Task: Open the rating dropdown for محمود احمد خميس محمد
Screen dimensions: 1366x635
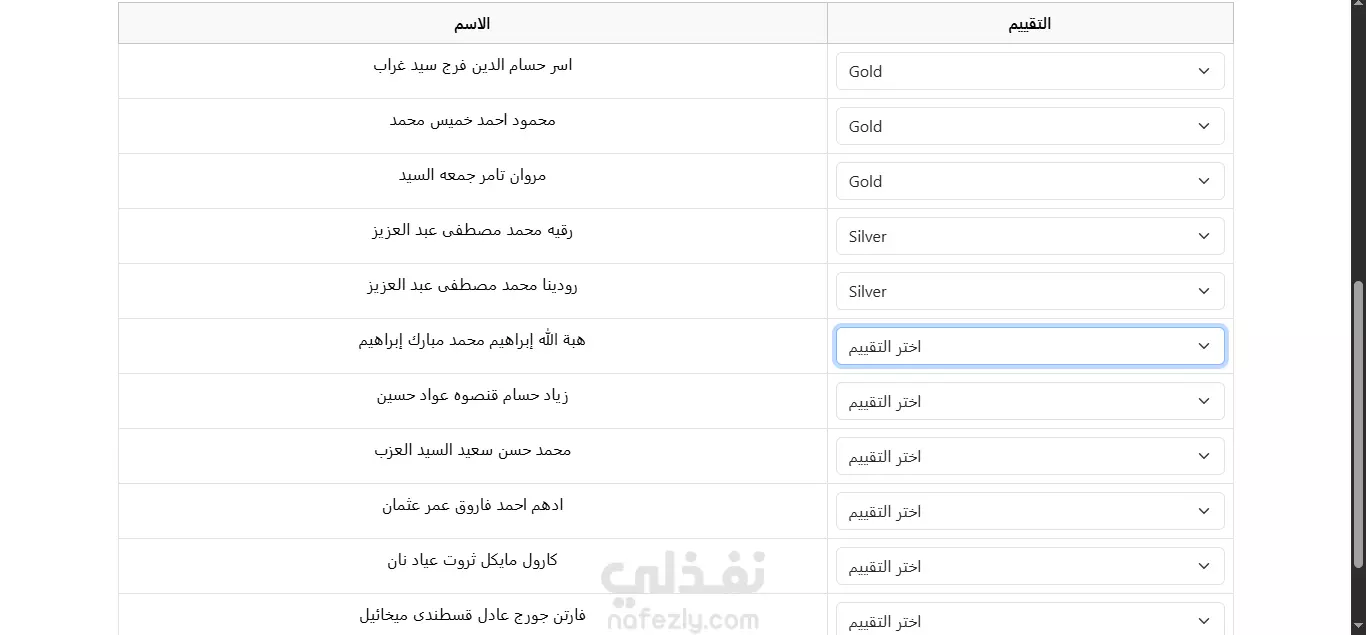Action: 1030,126
